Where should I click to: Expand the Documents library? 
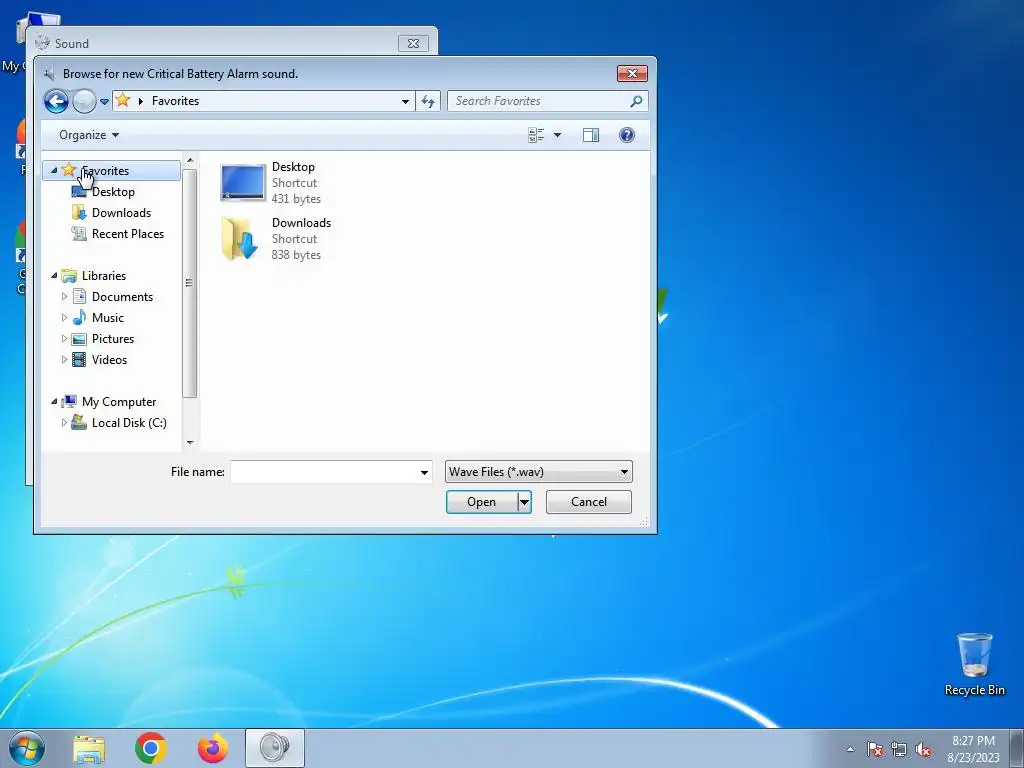(64, 296)
